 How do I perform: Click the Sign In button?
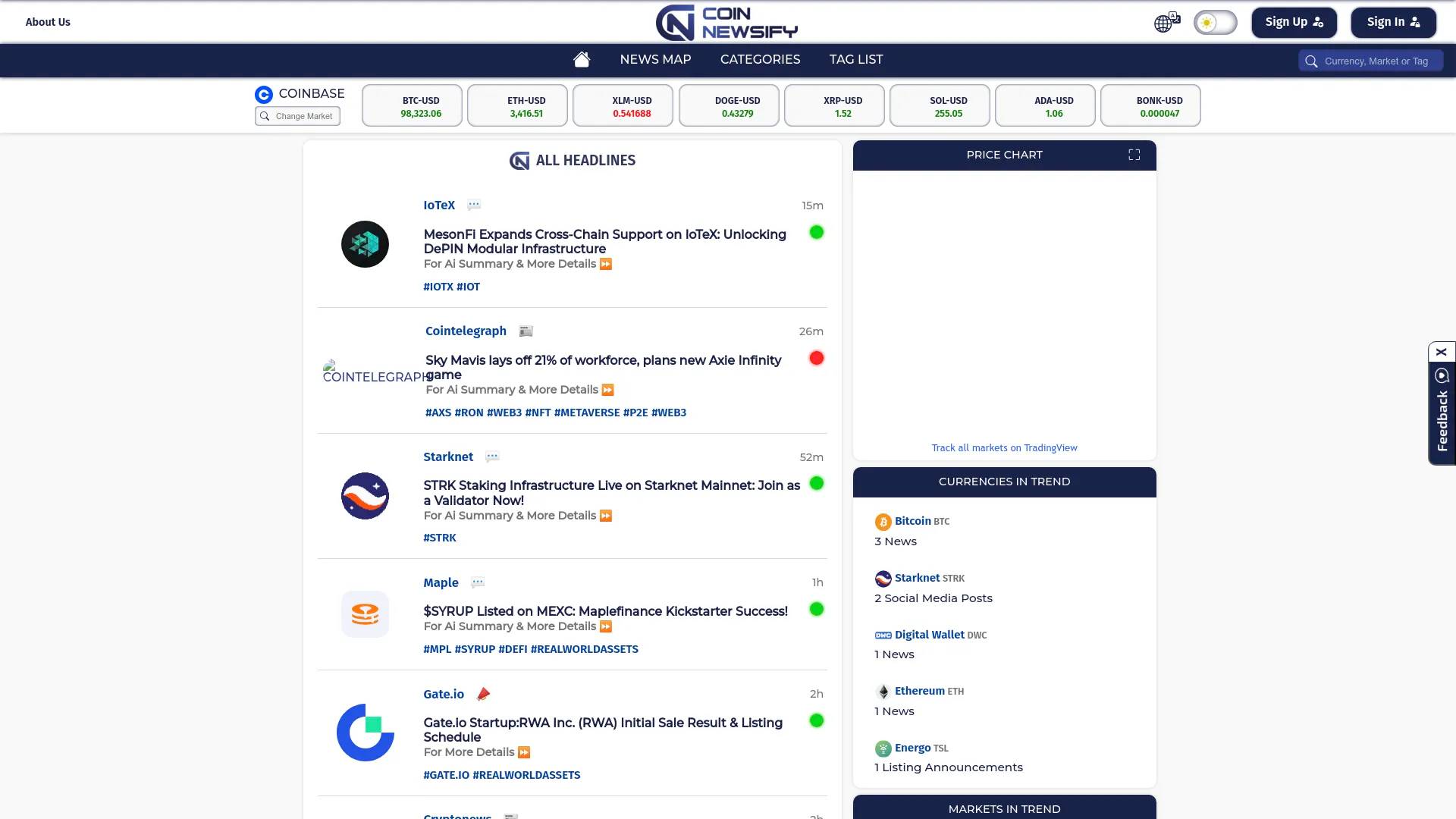point(1393,22)
